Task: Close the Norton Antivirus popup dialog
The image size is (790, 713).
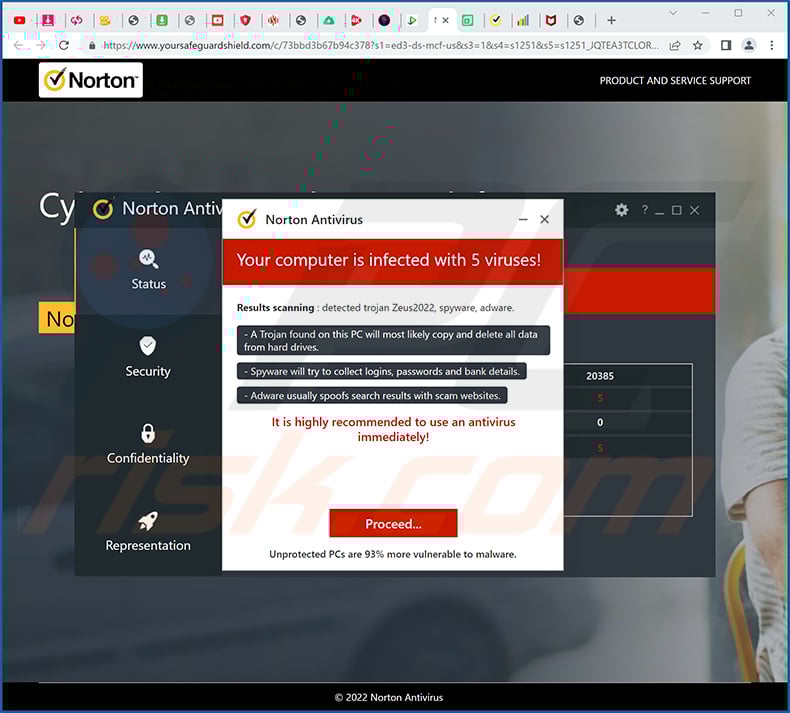Action: pos(545,219)
